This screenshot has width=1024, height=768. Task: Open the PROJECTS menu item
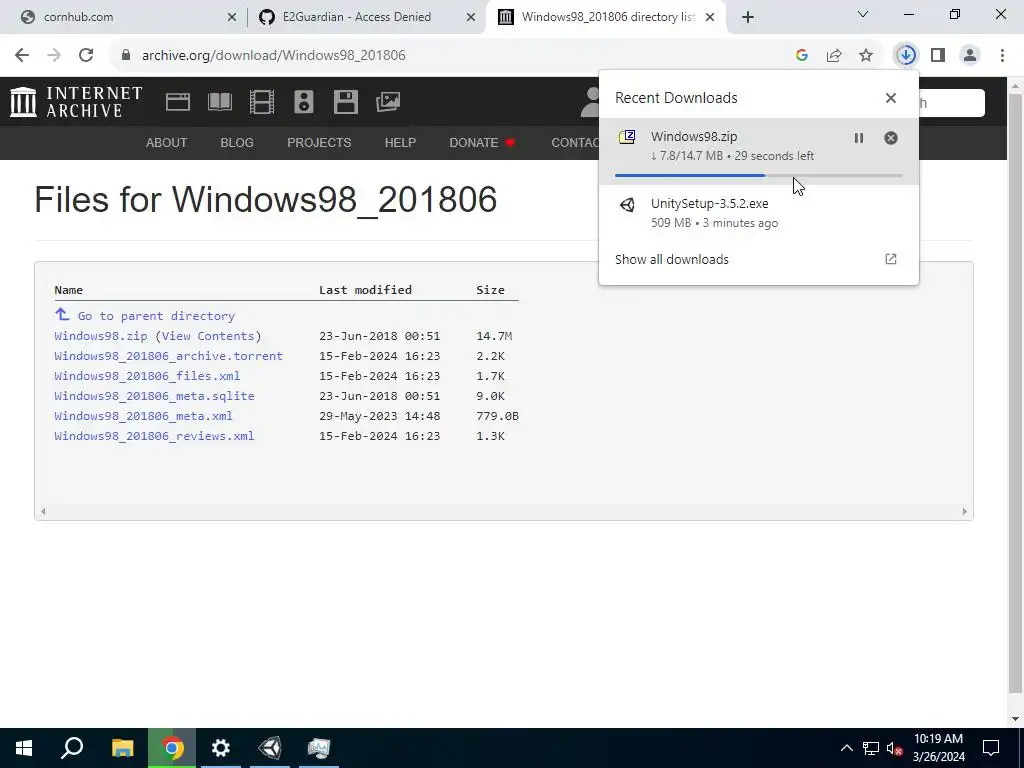[x=319, y=142]
